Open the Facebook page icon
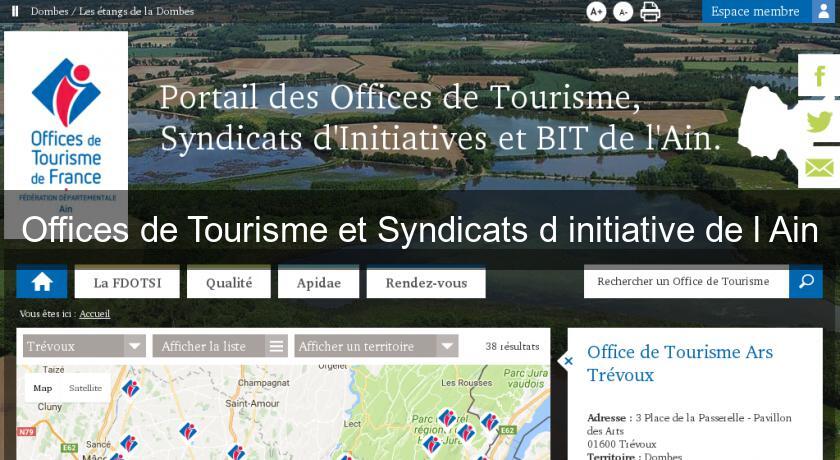The image size is (840, 460). point(819,76)
